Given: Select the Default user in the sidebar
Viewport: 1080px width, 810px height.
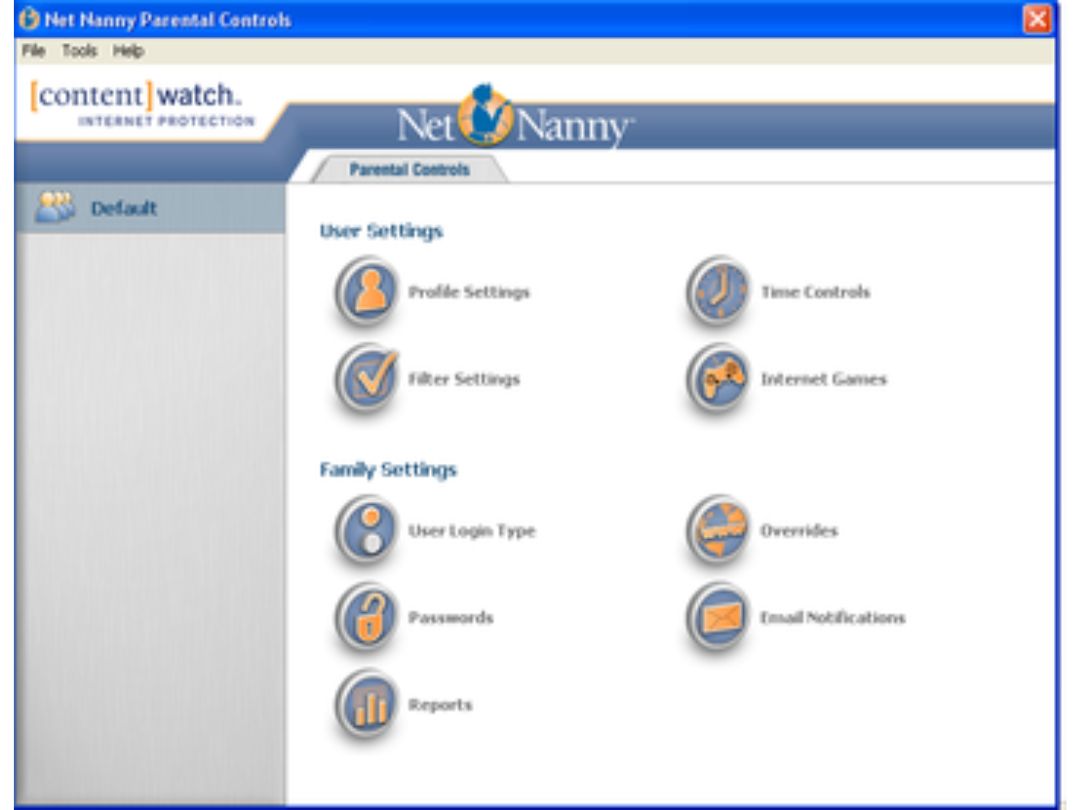Looking at the screenshot, I should point(150,207).
